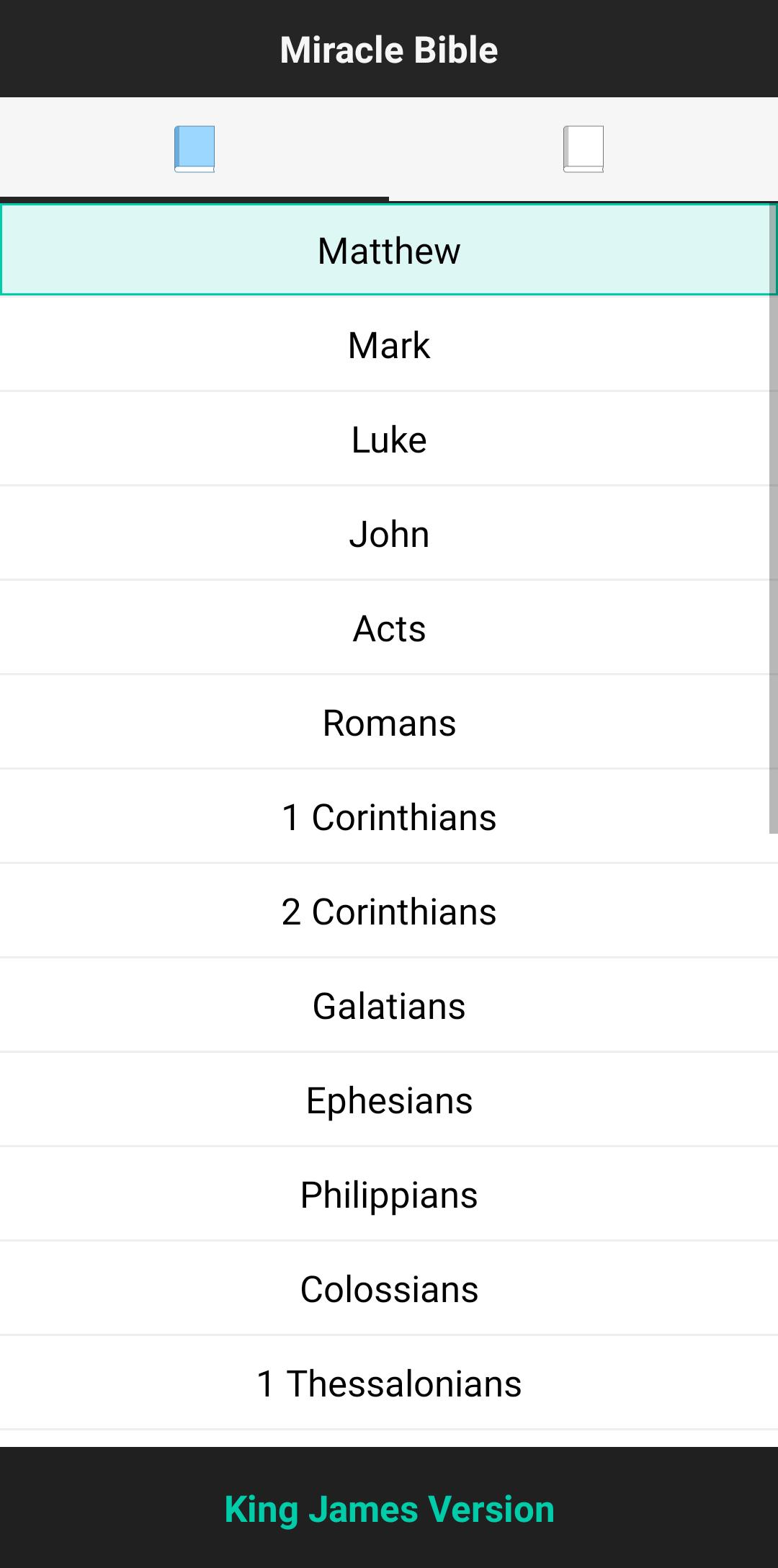Open 1 Thessalonians
The image size is (778, 1568).
coord(389,1383)
